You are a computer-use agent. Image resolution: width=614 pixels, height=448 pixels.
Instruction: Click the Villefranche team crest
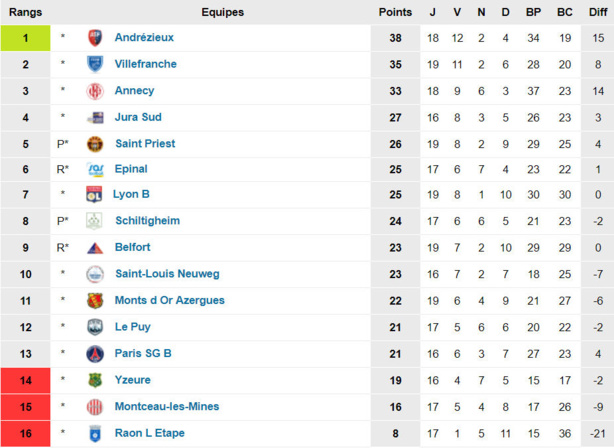tap(95, 64)
